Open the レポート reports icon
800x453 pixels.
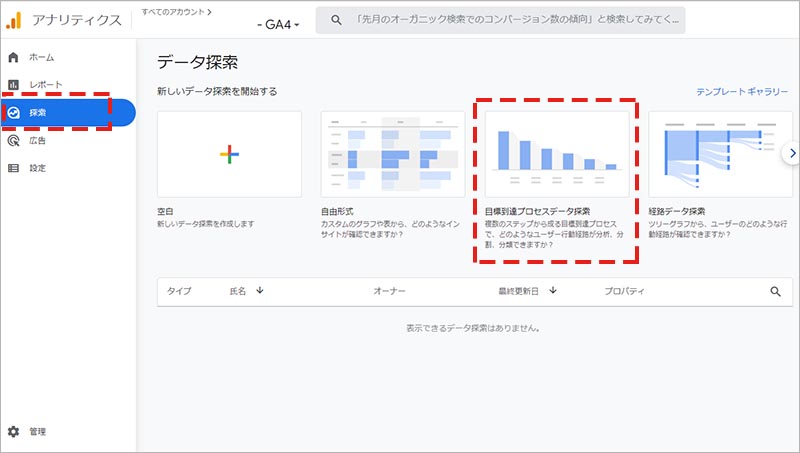click(x=14, y=85)
